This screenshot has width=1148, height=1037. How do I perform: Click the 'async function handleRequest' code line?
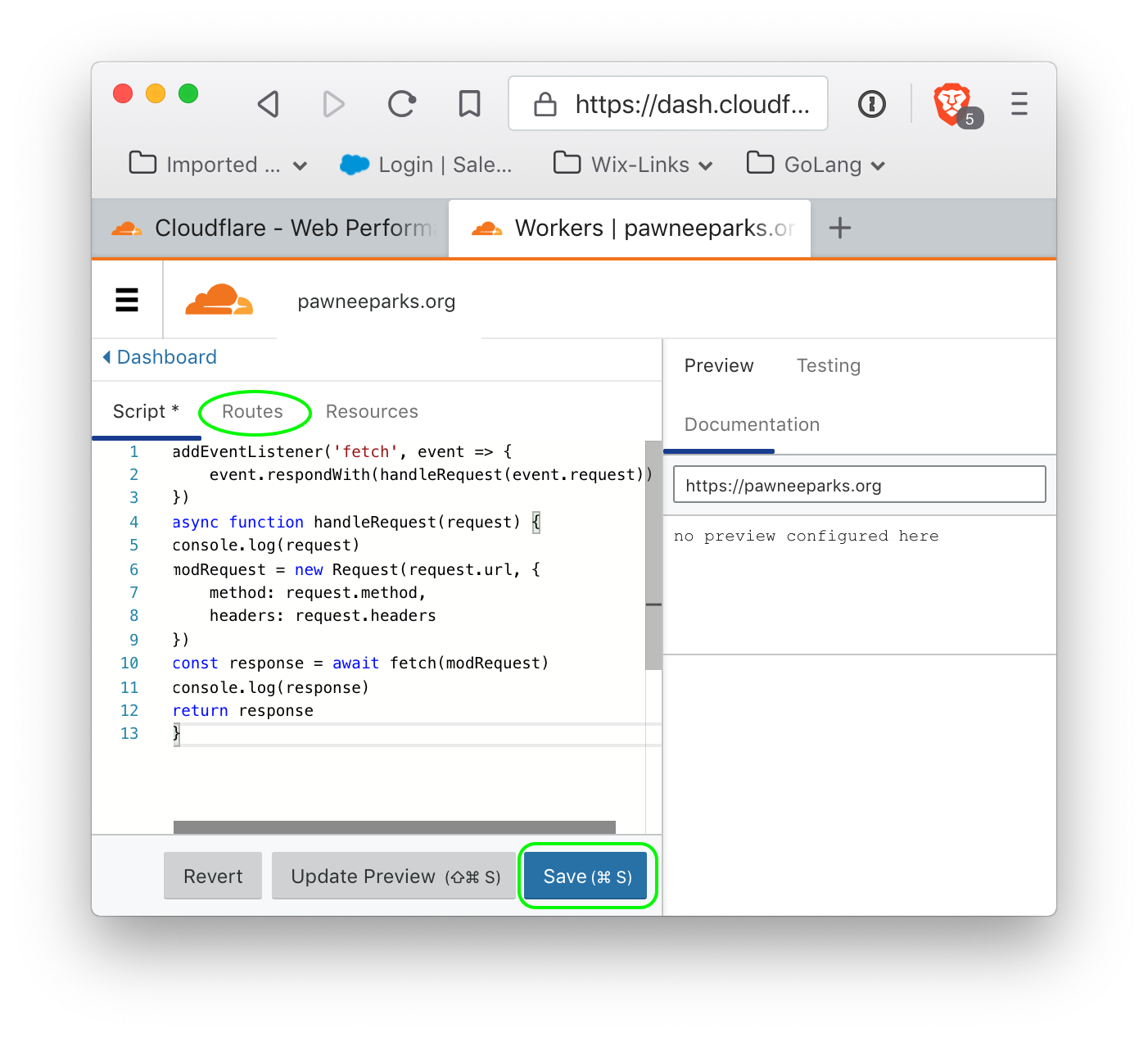[x=356, y=522]
